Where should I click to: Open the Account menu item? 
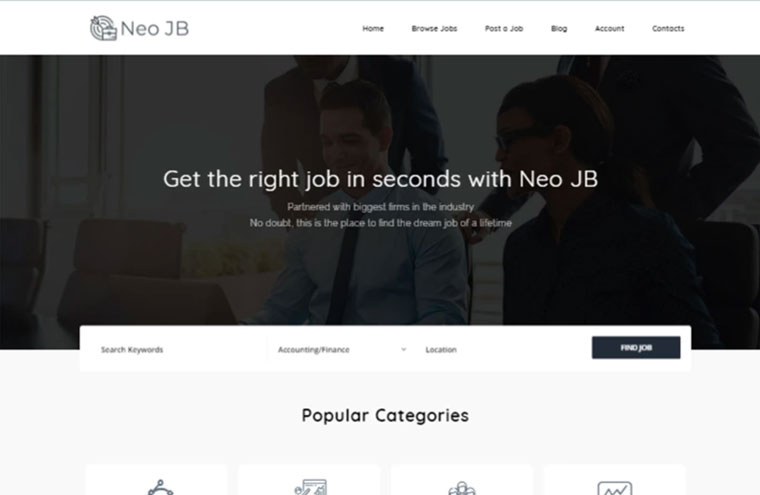[609, 29]
